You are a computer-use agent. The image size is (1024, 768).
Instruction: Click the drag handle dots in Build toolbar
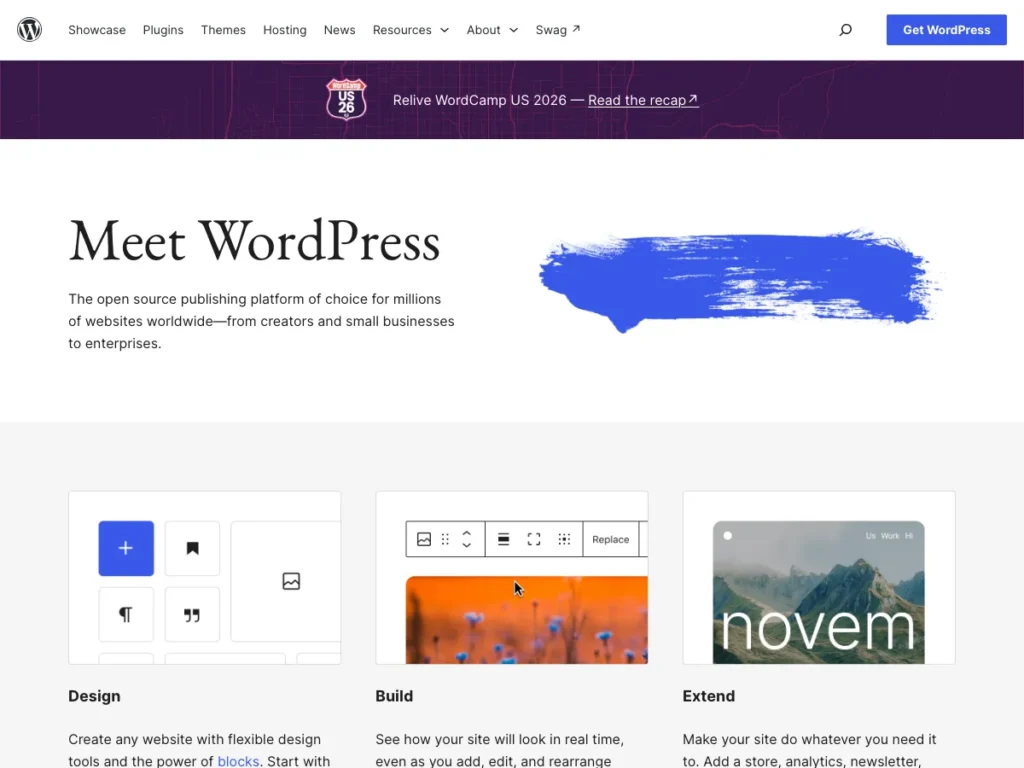pyautogui.click(x=445, y=539)
